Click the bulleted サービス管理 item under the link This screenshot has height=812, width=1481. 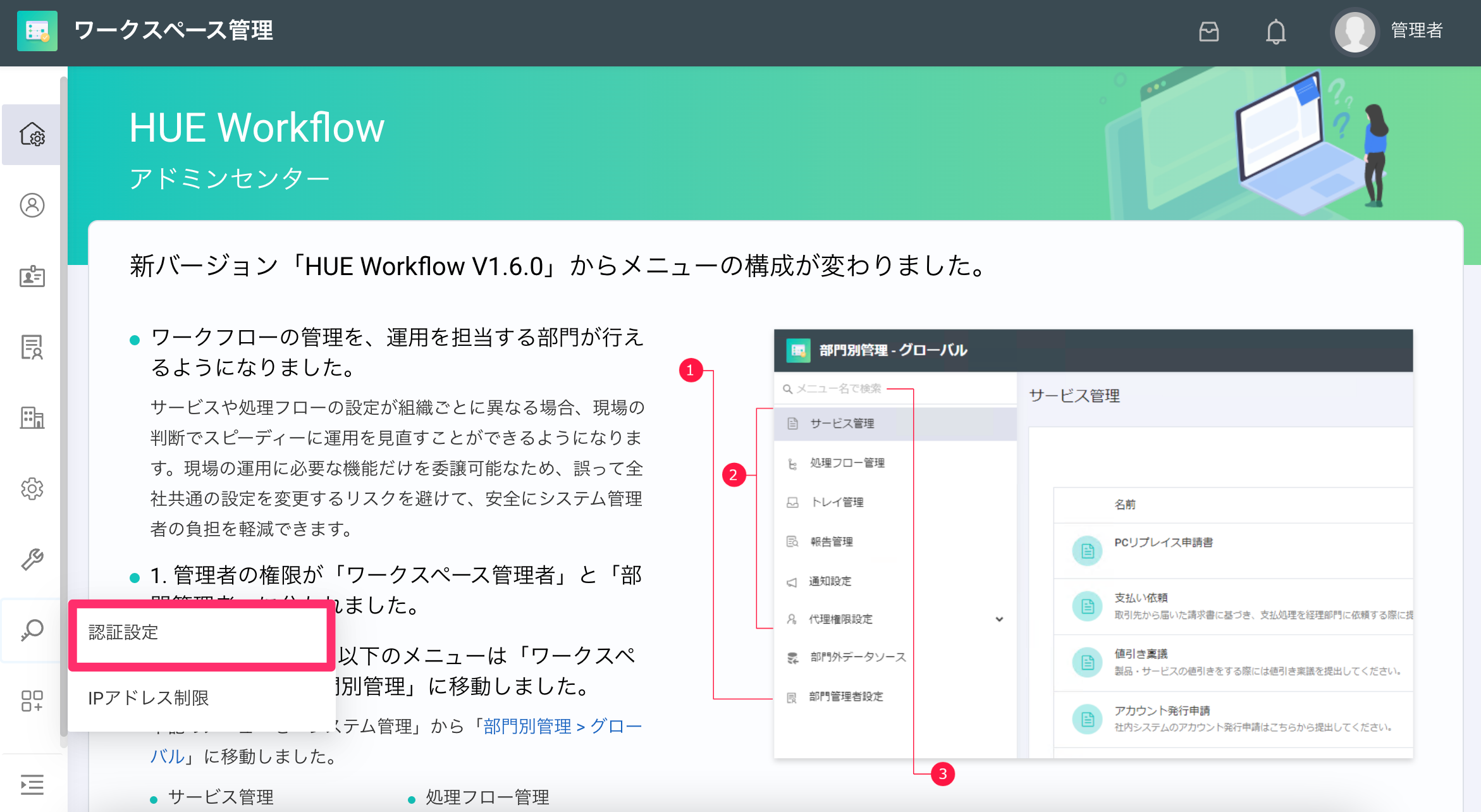pos(221,797)
